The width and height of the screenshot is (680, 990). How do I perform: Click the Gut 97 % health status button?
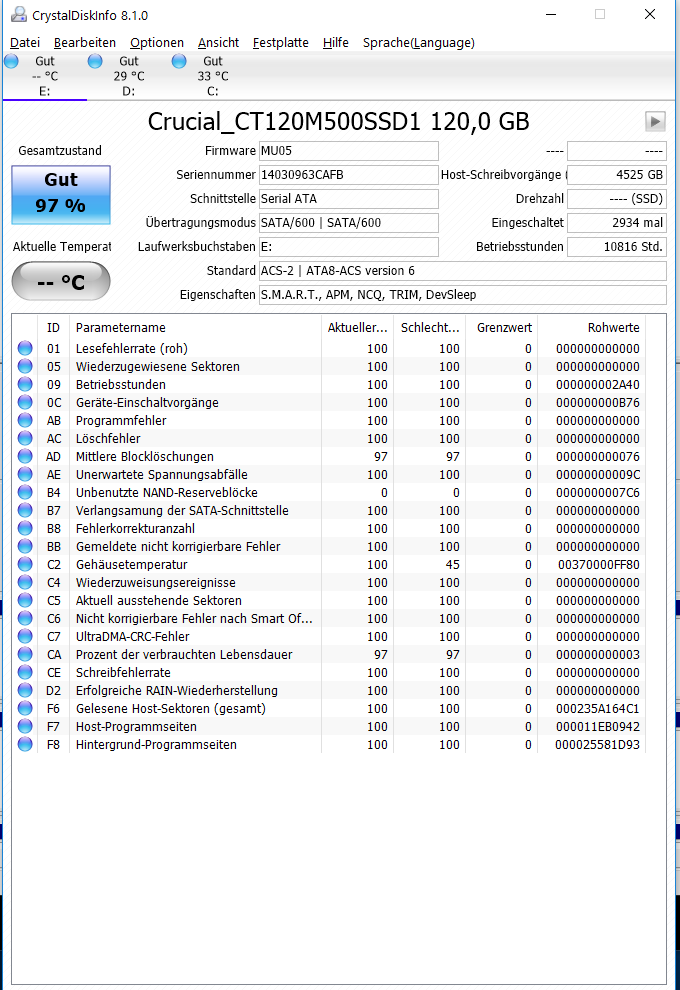pyautogui.click(x=61, y=194)
